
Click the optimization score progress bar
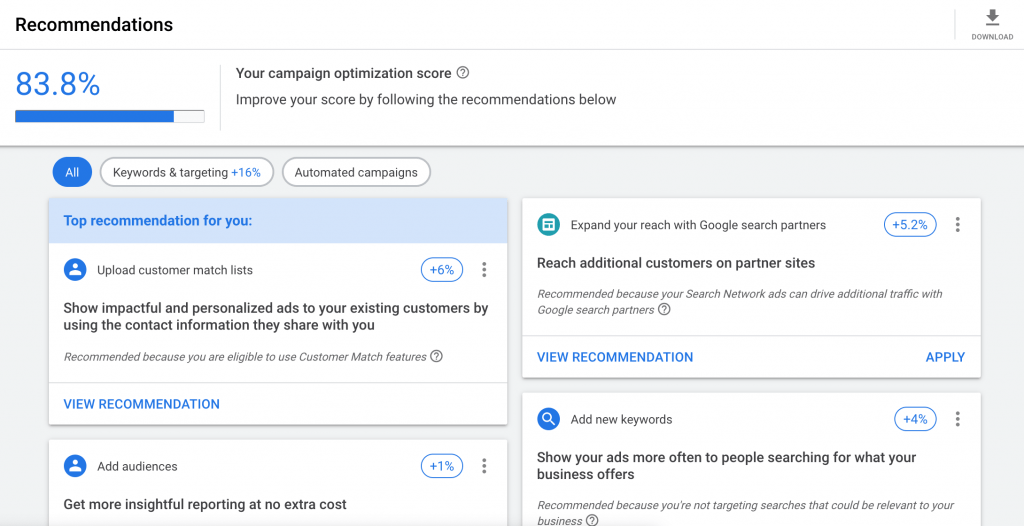109,116
